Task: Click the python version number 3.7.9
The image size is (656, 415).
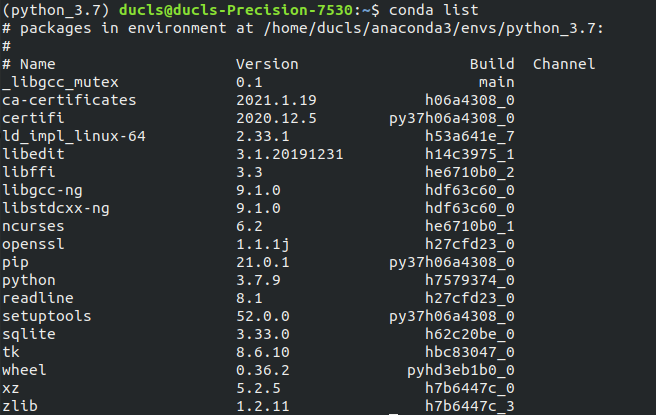Action: point(258,281)
